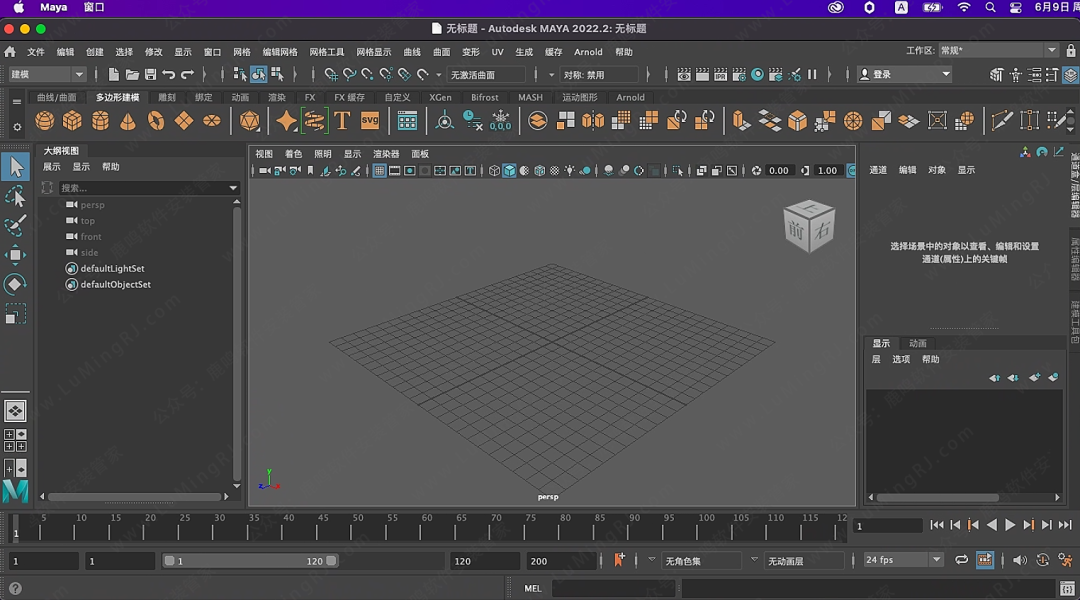Open the 建模 menu set dropdown
1080x600 pixels.
(x=47, y=74)
